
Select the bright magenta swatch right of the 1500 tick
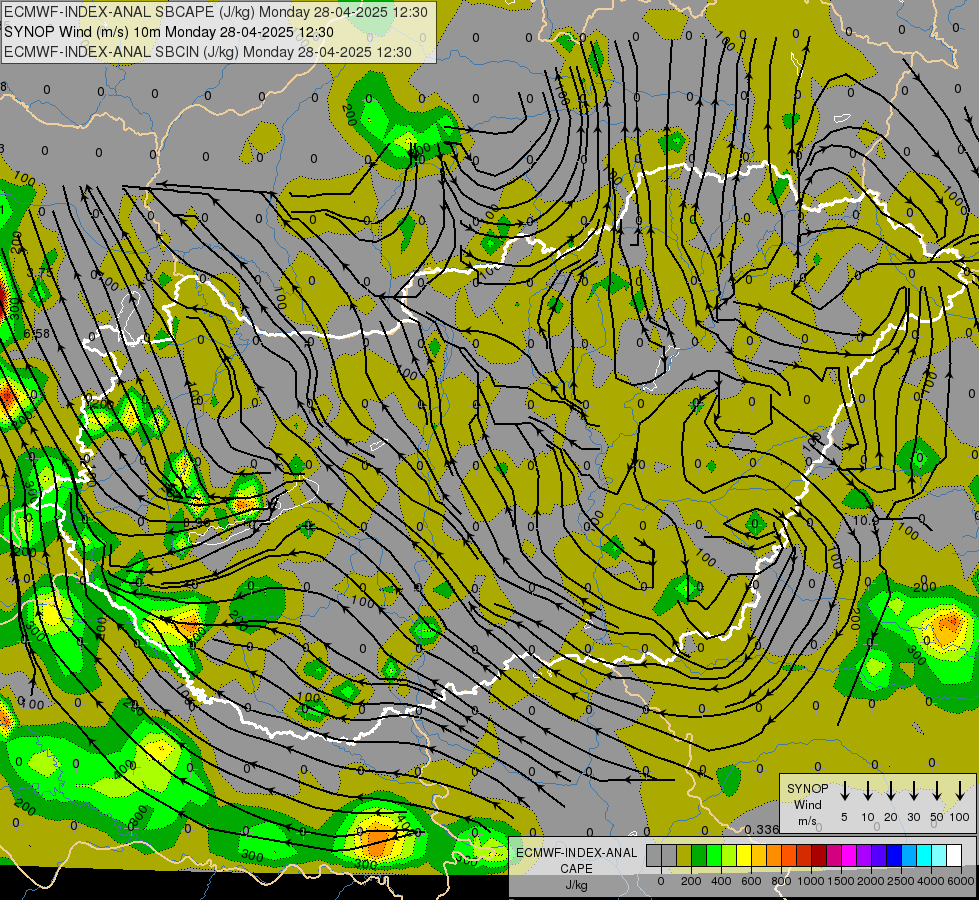point(849,855)
